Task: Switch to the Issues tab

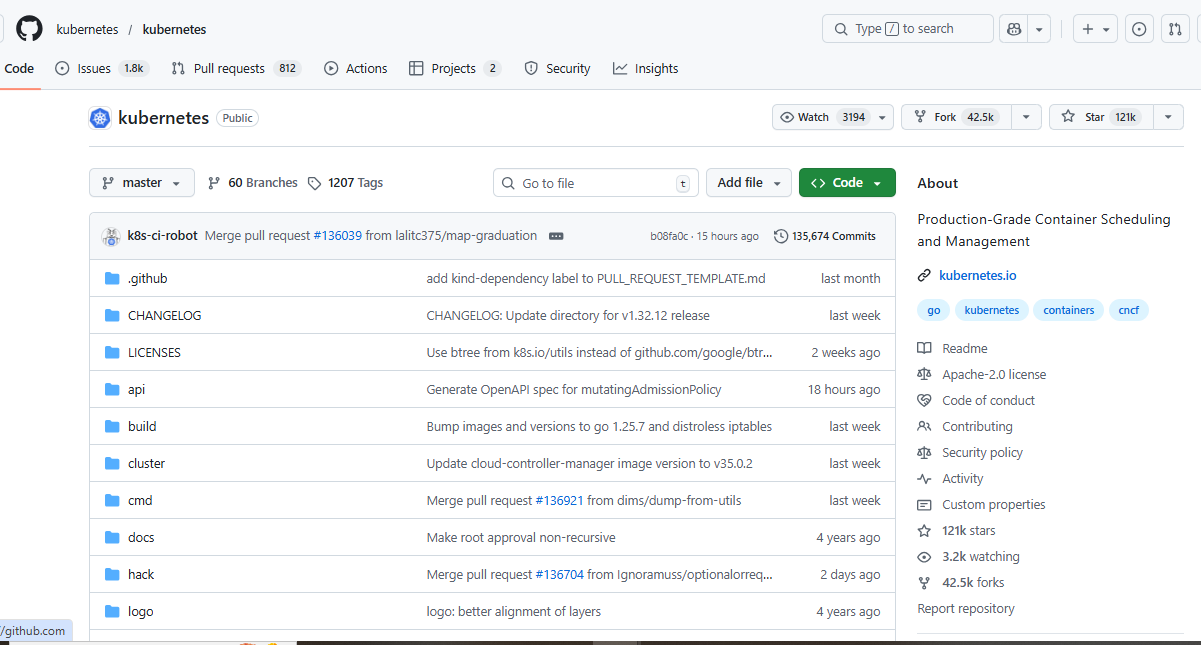Action: (102, 68)
